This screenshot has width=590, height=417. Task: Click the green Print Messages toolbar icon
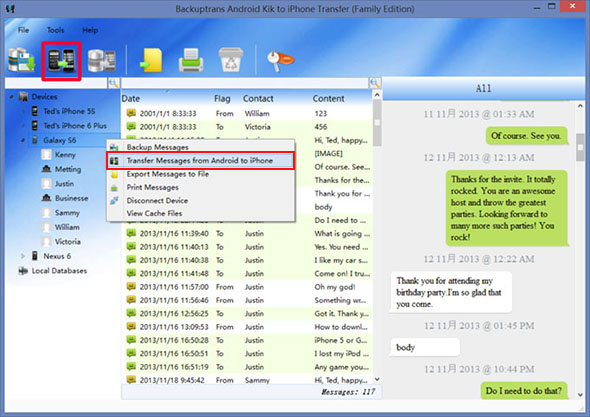pyautogui.click(x=191, y=60)
